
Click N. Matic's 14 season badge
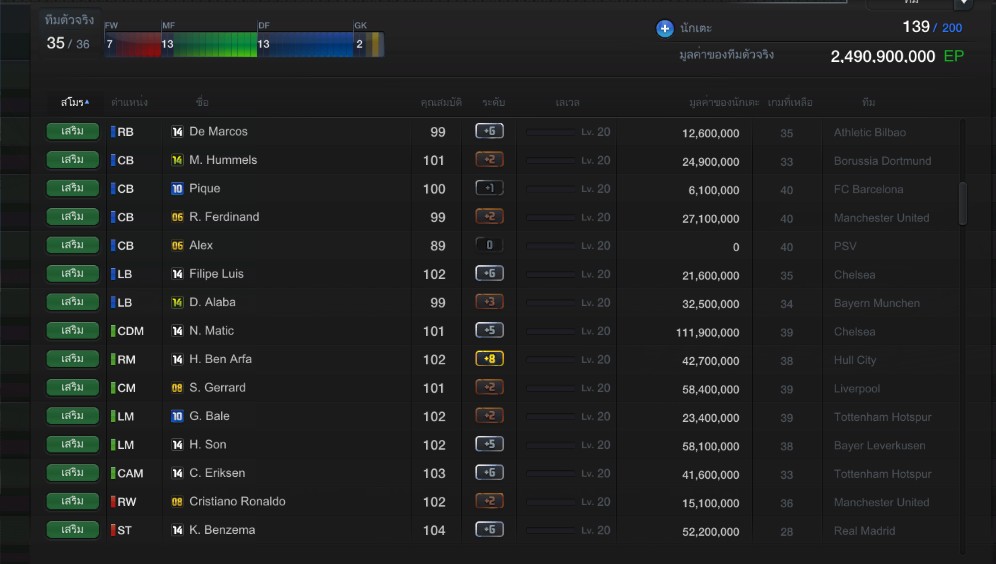point(177,331)
